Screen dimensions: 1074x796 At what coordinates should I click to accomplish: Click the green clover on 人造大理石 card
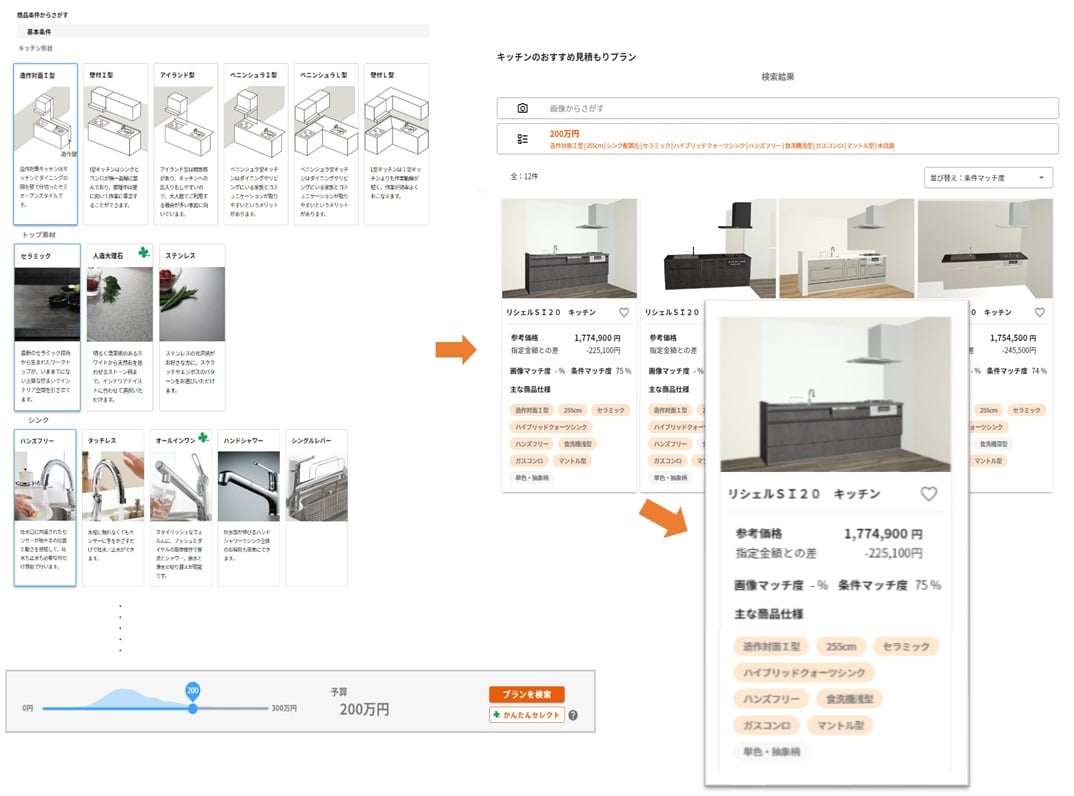pyautogui.click(x=144, y=252)
